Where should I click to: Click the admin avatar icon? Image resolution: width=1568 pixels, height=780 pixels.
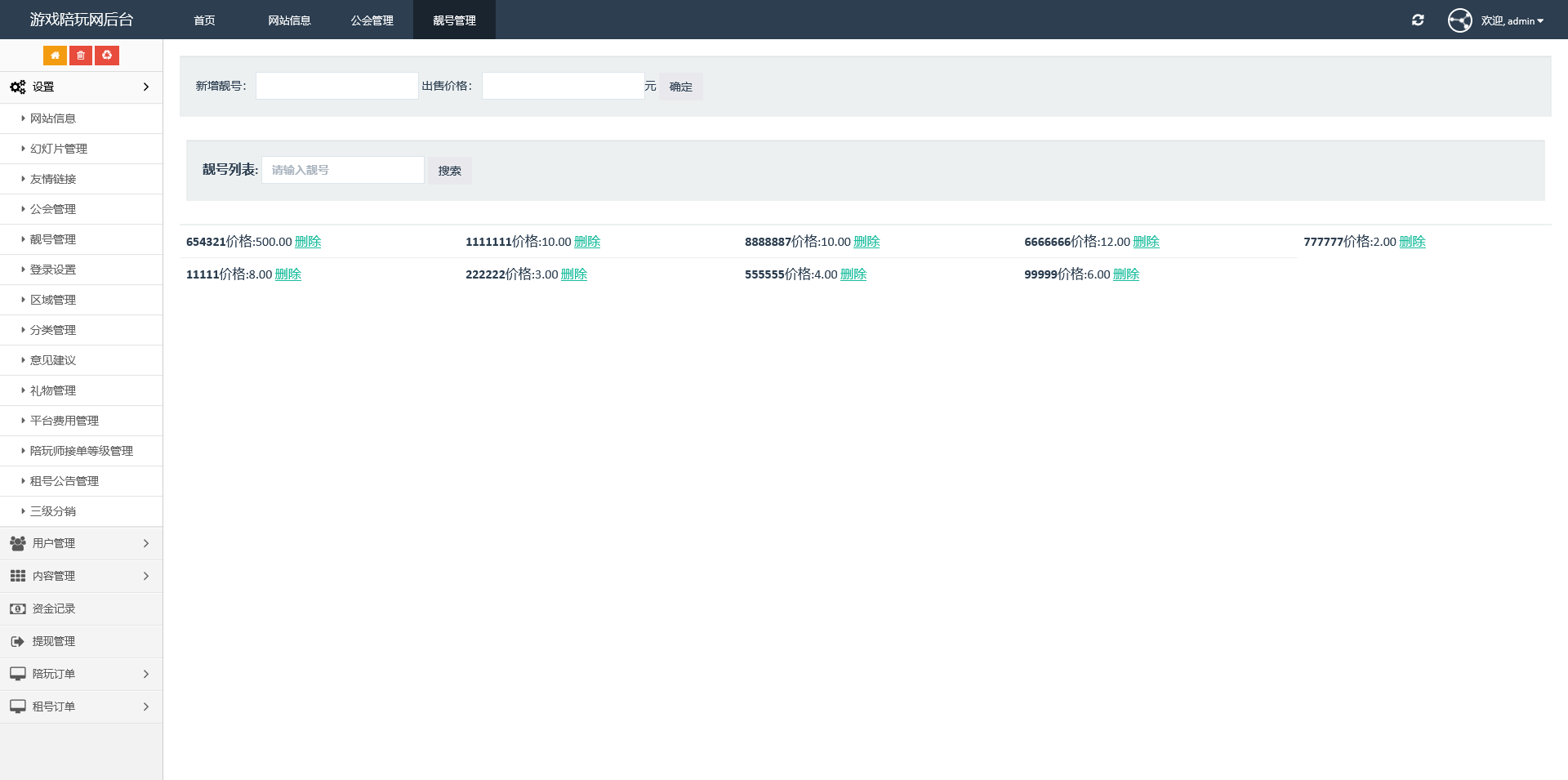1459,20
